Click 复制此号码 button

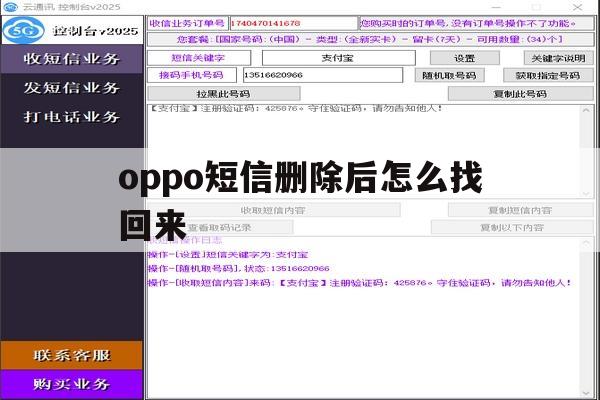tap(521, 94)
